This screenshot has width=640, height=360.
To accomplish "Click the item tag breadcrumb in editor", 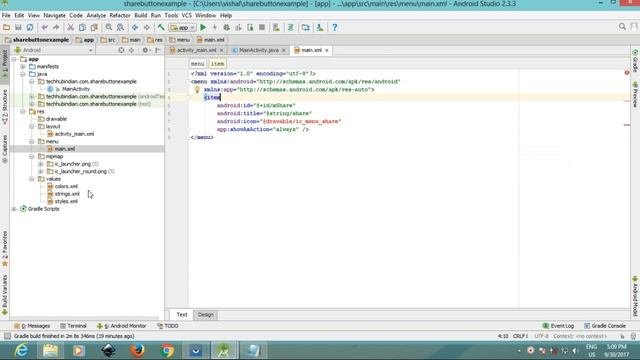I will point(217,64).
